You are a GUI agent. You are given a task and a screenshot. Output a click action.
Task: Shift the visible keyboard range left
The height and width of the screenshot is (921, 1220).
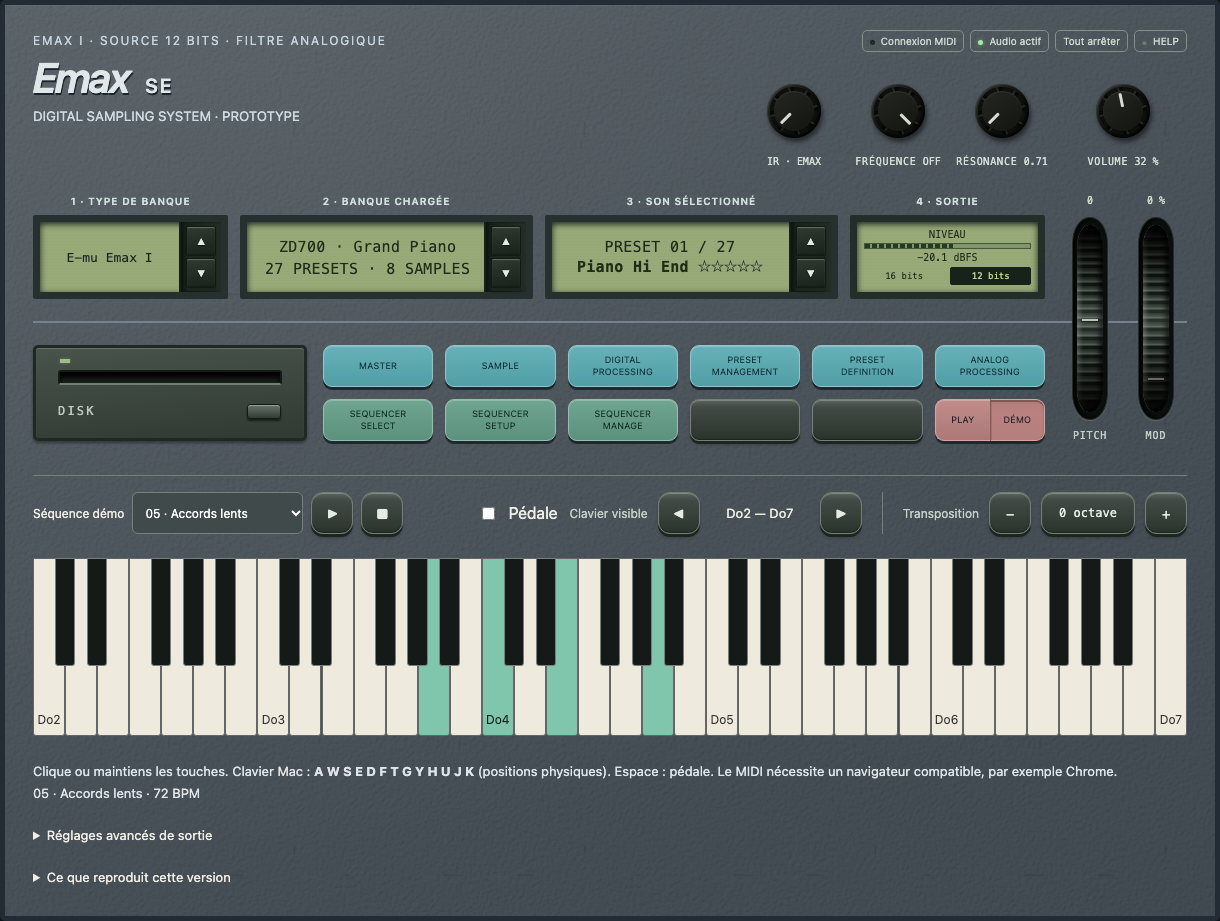click(x=679, y=514)
